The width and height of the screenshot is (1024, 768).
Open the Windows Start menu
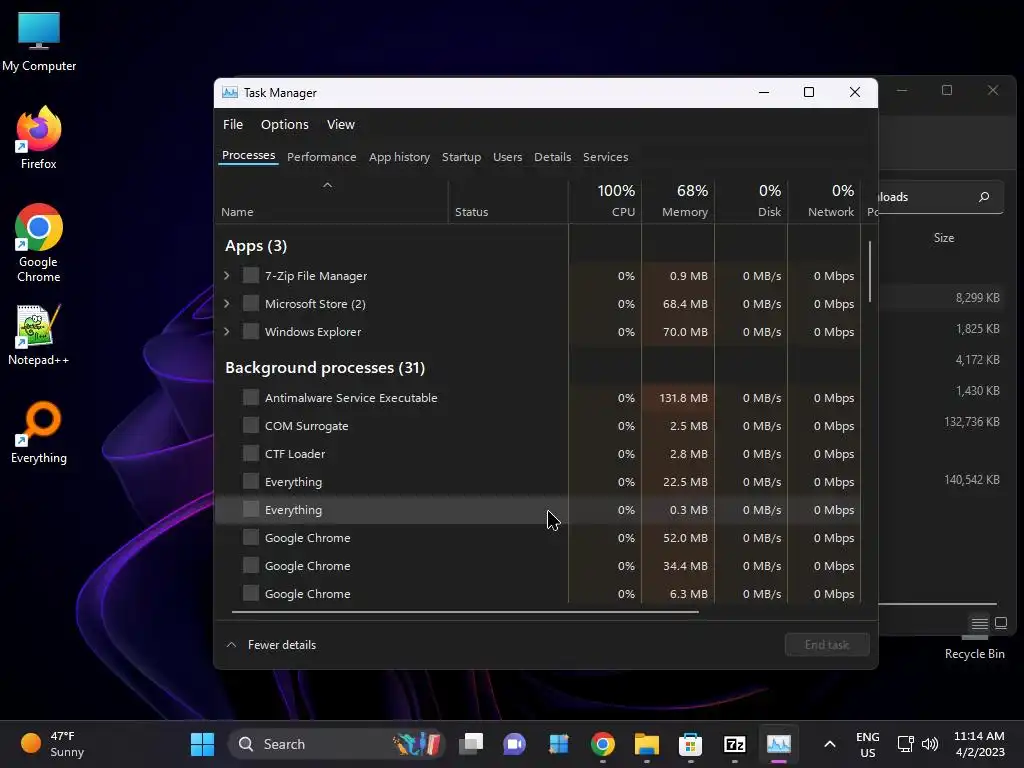coord(202,744)
